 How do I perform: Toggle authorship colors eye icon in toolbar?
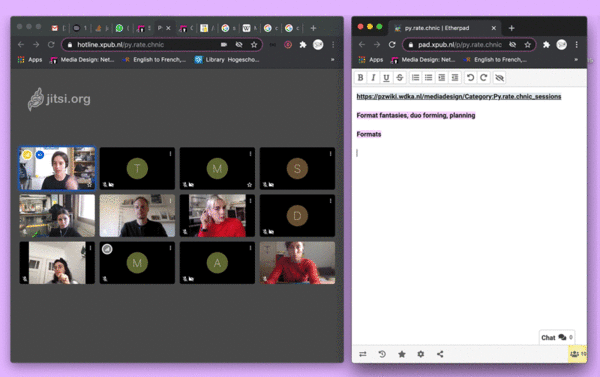click(499, 78)
